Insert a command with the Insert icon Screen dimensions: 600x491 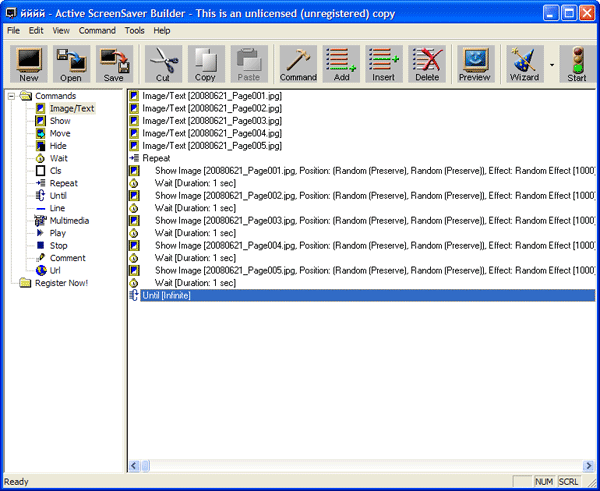click(x=384, y=64)
